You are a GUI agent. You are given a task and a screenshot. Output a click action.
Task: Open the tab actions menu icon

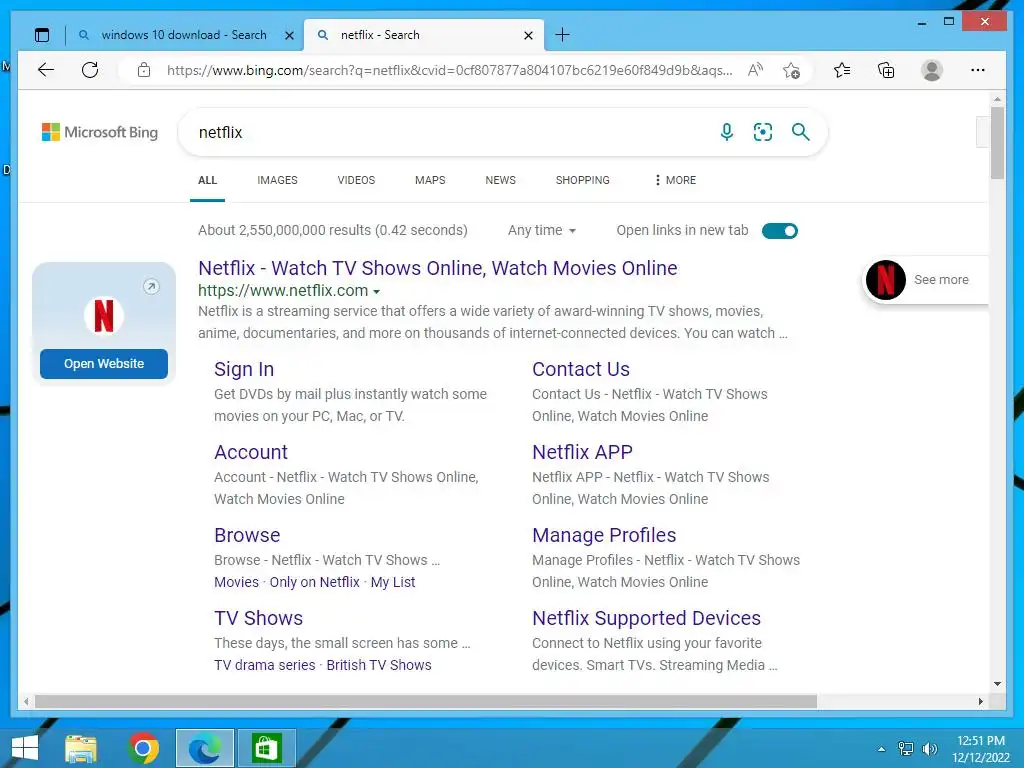(x=42, y=35)
